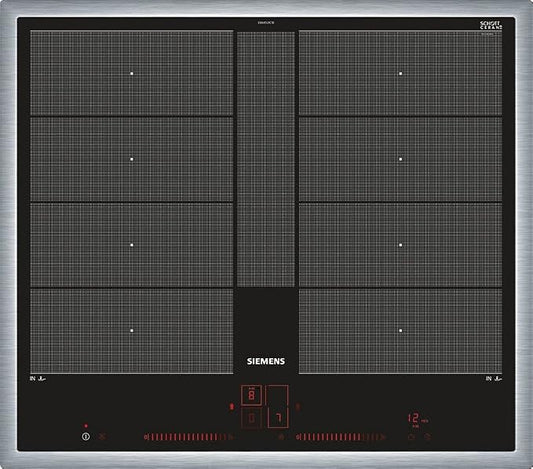Toggle the right flexZone link symbol
The height and width of the screenshot is (469, 533).
pyautogui.click(x=298, y=406)
